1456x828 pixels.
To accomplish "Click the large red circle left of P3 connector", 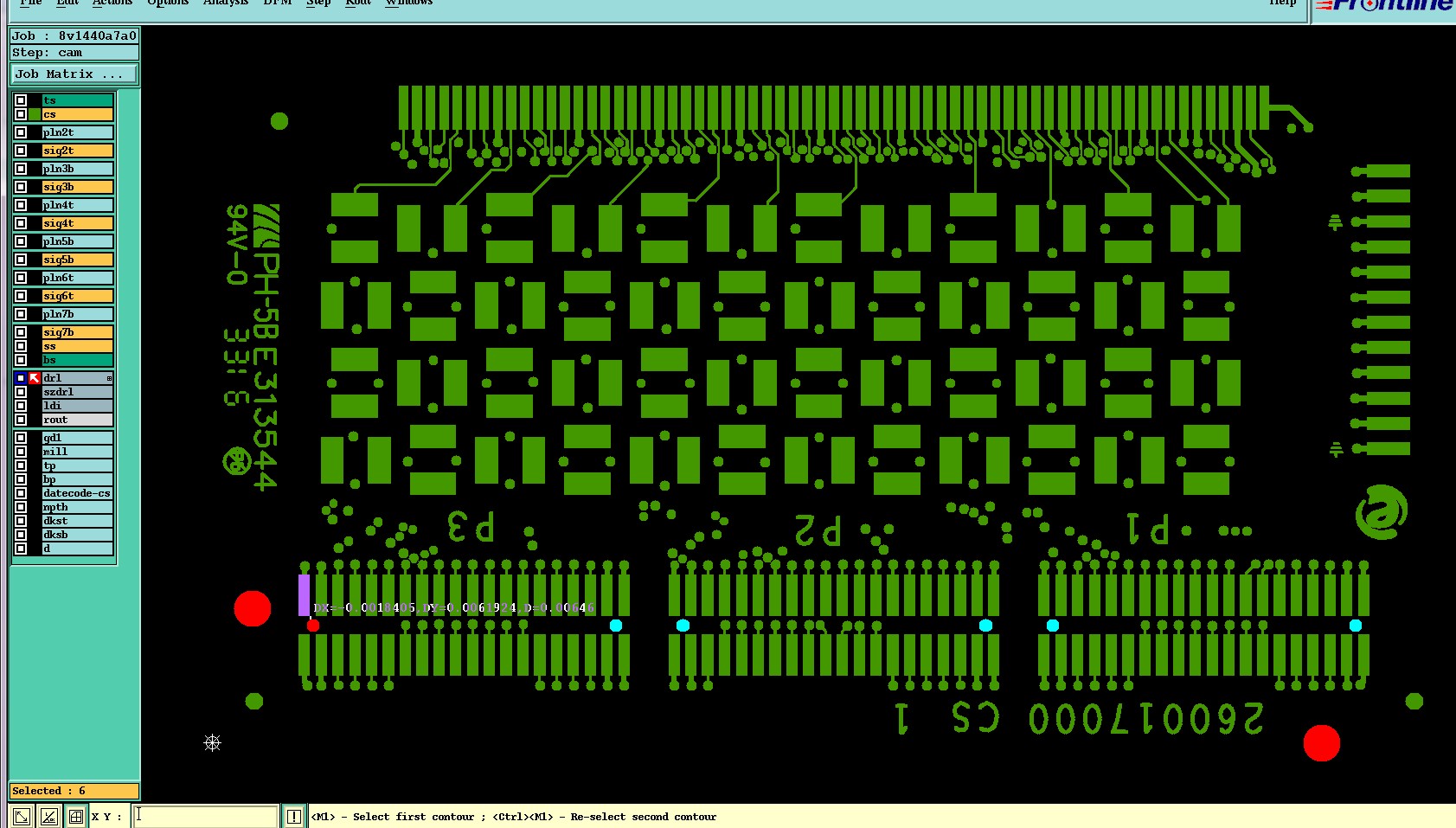I will tap(253, 608).
